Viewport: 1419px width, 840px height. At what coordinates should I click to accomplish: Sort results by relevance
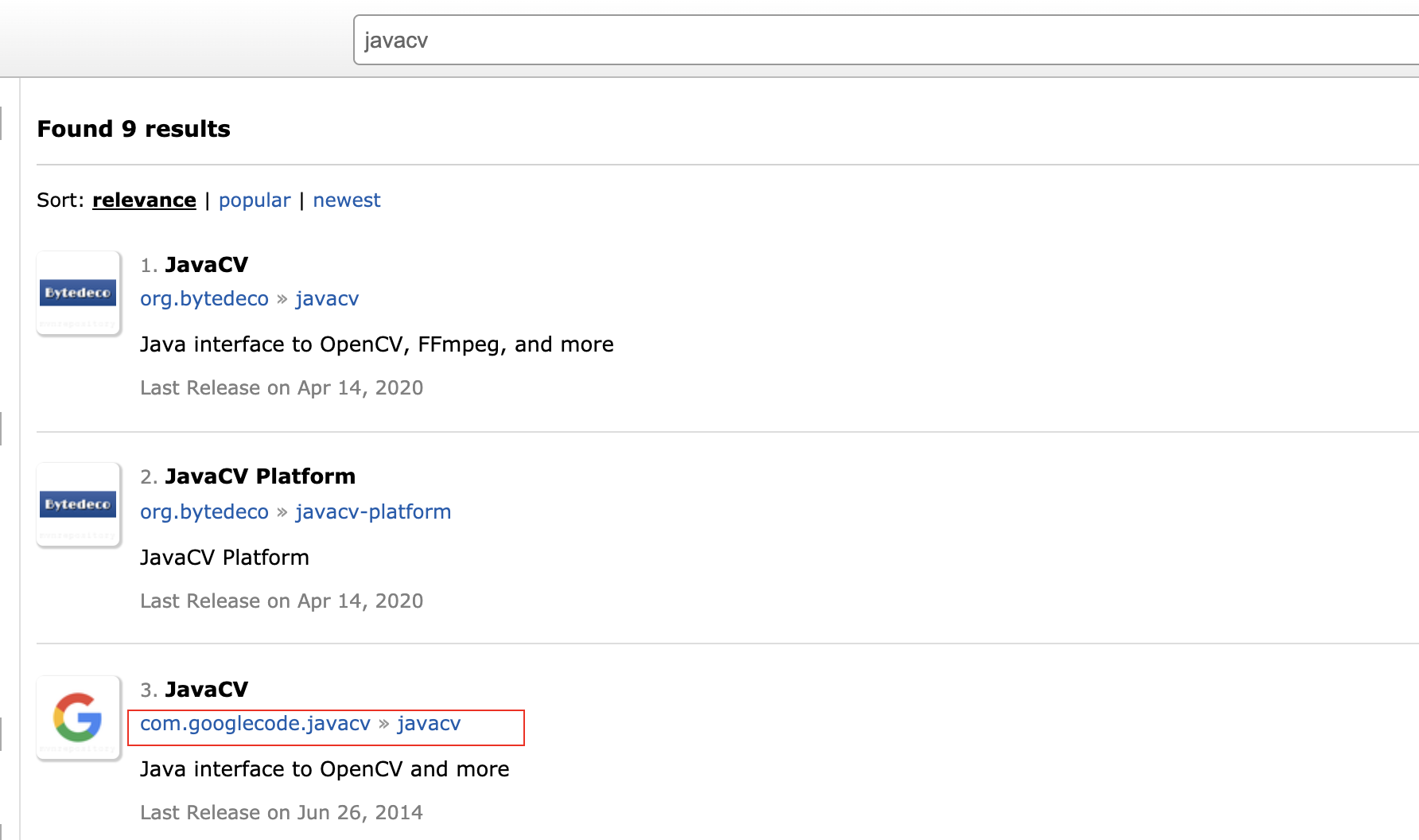coord(144,200)
